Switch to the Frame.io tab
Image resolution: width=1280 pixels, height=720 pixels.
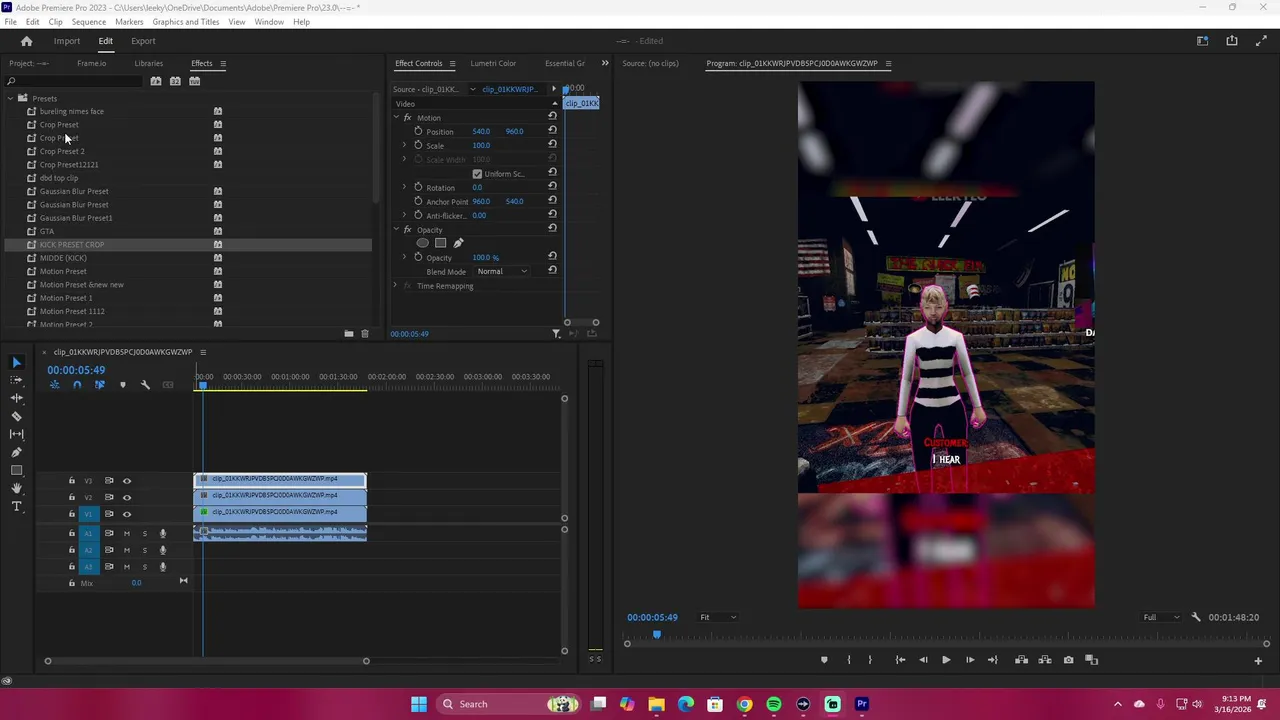tap(91, 63)
